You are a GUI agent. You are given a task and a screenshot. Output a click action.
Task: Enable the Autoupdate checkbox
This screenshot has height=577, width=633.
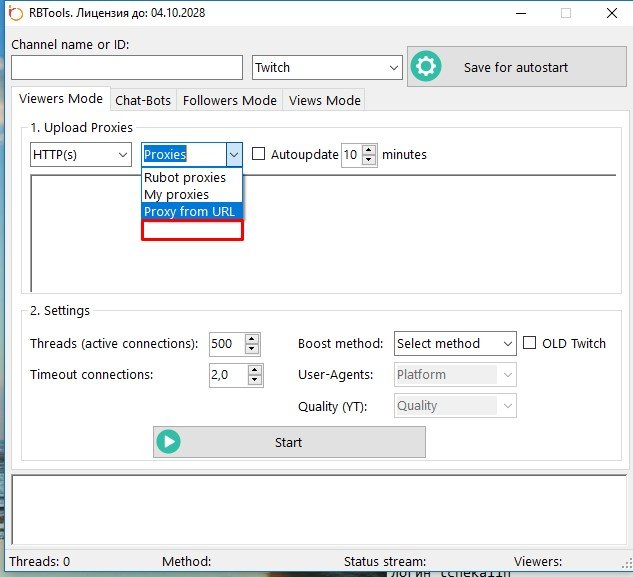coord(259,155)
